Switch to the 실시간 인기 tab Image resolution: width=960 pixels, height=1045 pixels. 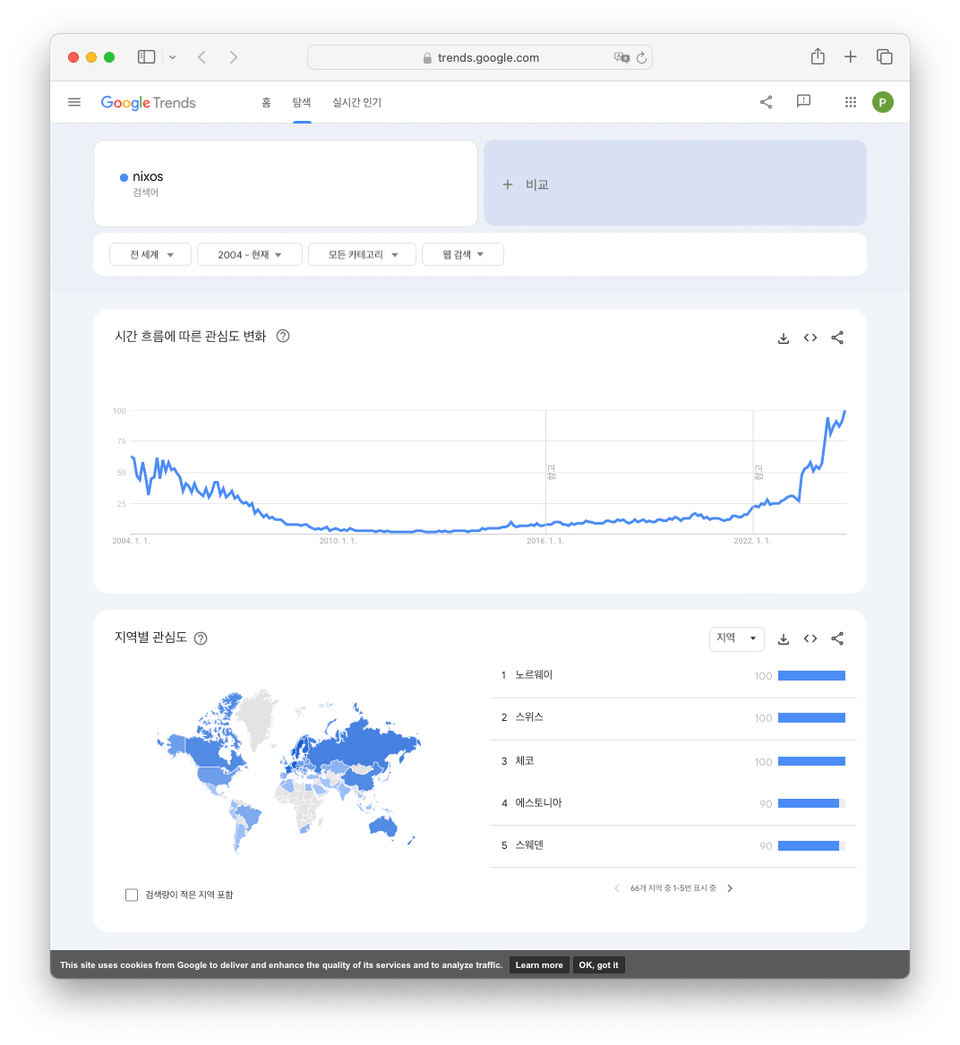point(357,102)
